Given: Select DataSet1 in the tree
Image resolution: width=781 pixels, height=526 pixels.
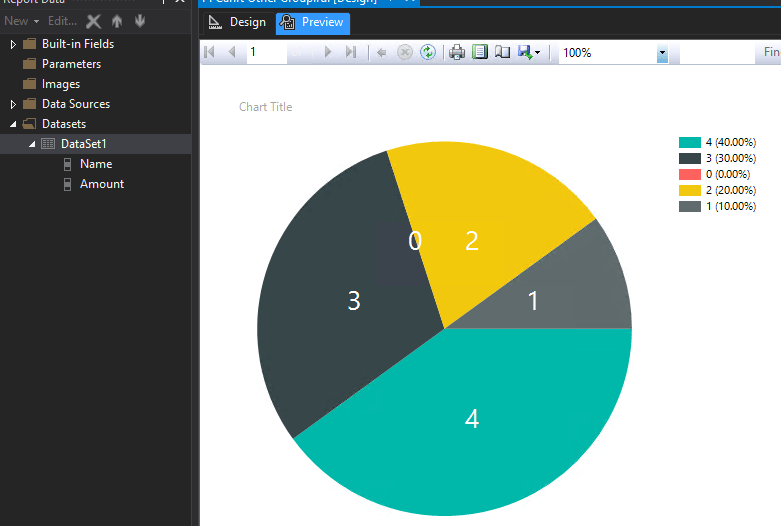Looking at the screenshot, I should click(x=84, y=144).
